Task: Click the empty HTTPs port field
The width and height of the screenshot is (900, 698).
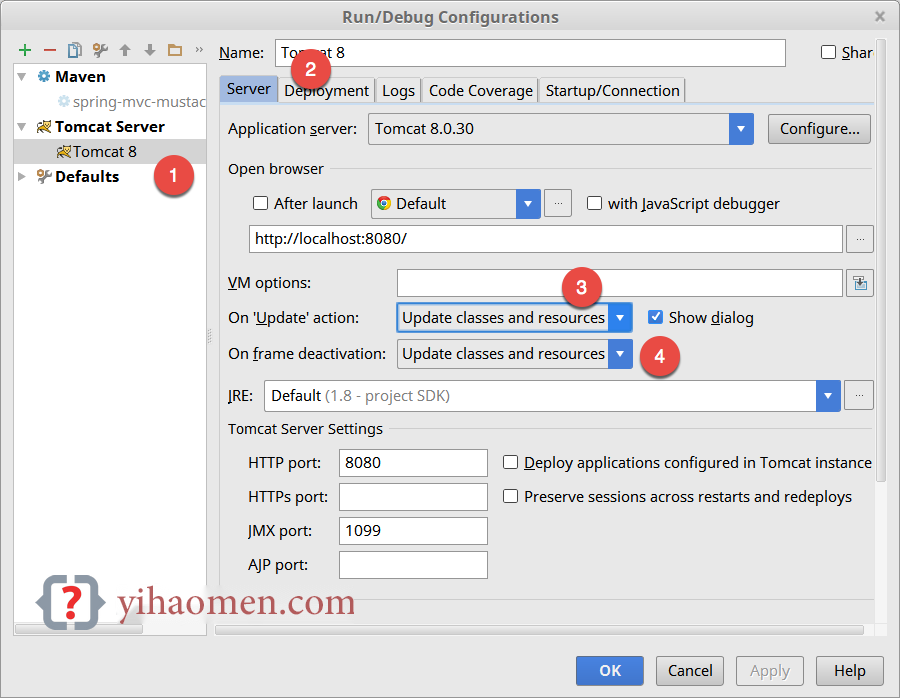Action: [x=413, y=497]
